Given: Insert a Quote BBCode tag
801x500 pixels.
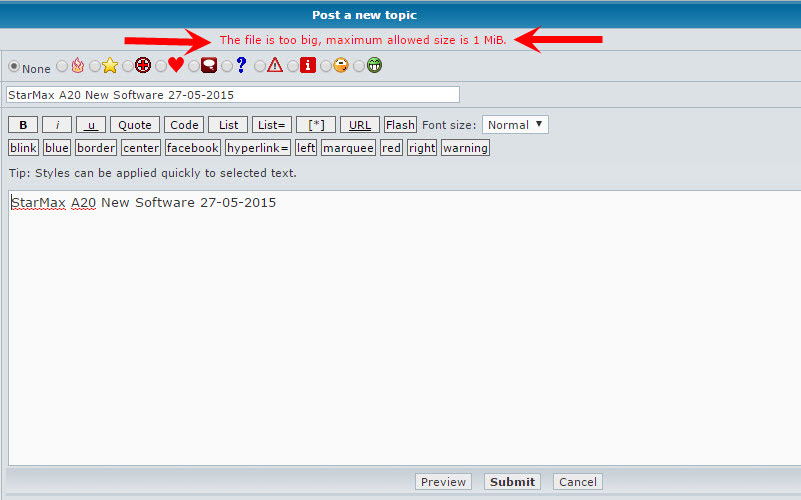Looking at the screenshot, I should coord(135,125).
